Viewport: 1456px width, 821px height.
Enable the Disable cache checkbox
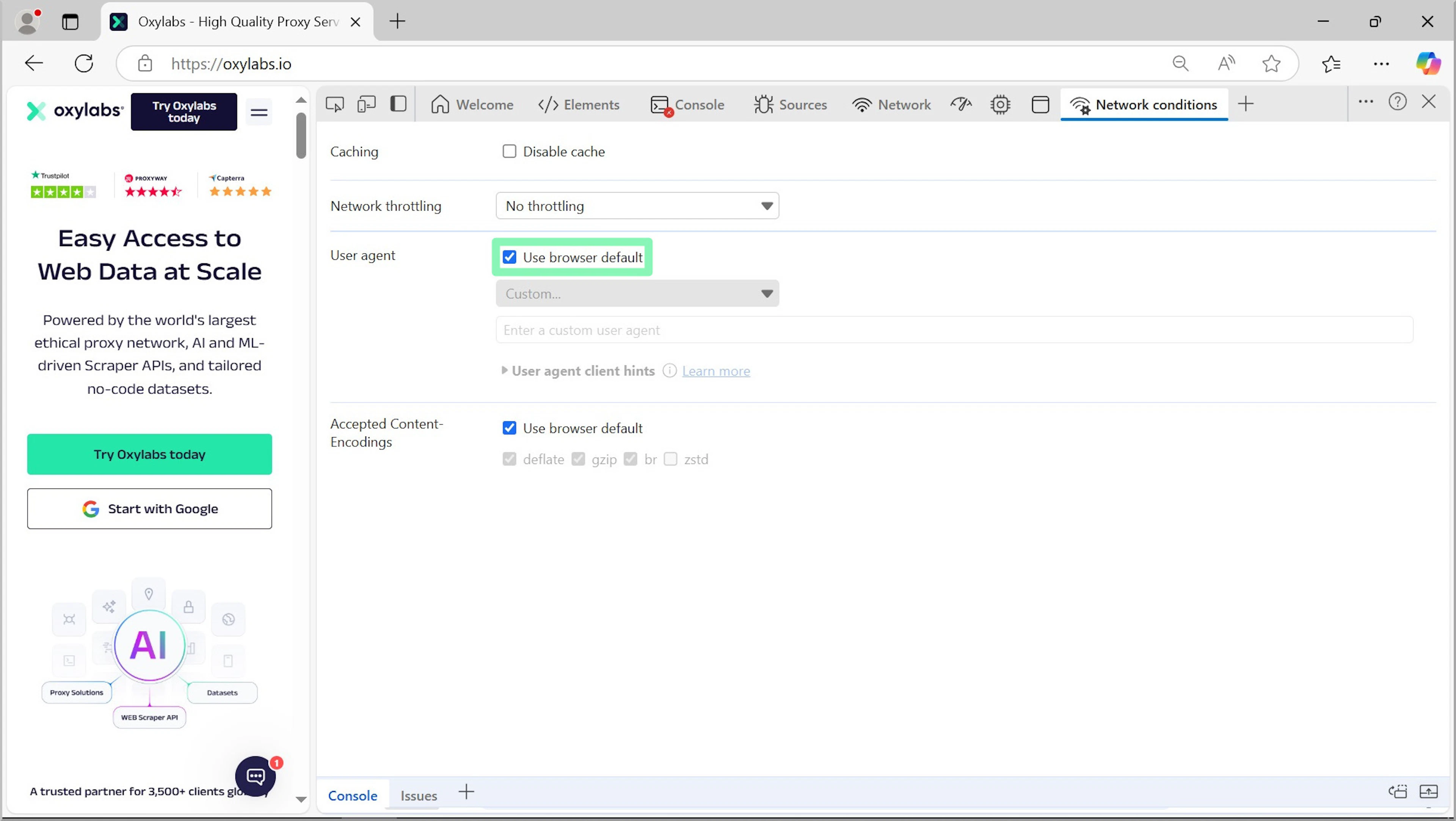tap(509, 152)
